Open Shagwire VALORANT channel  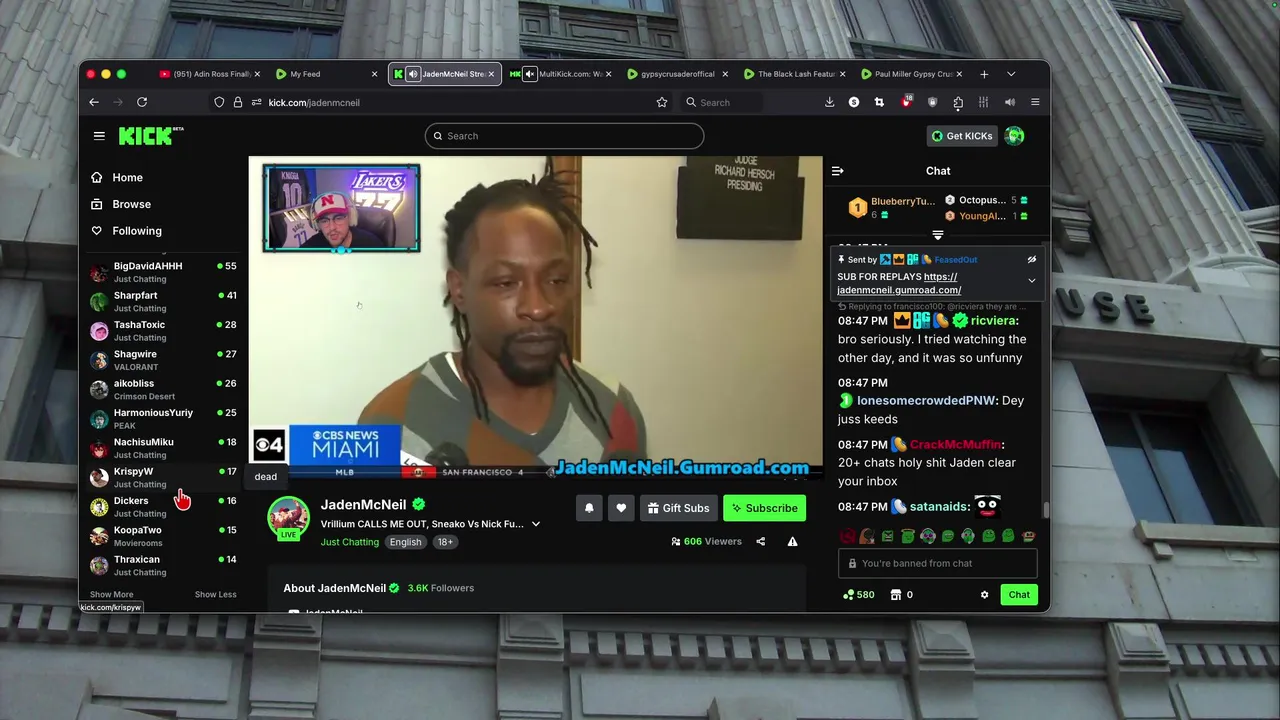coord(163,360)
